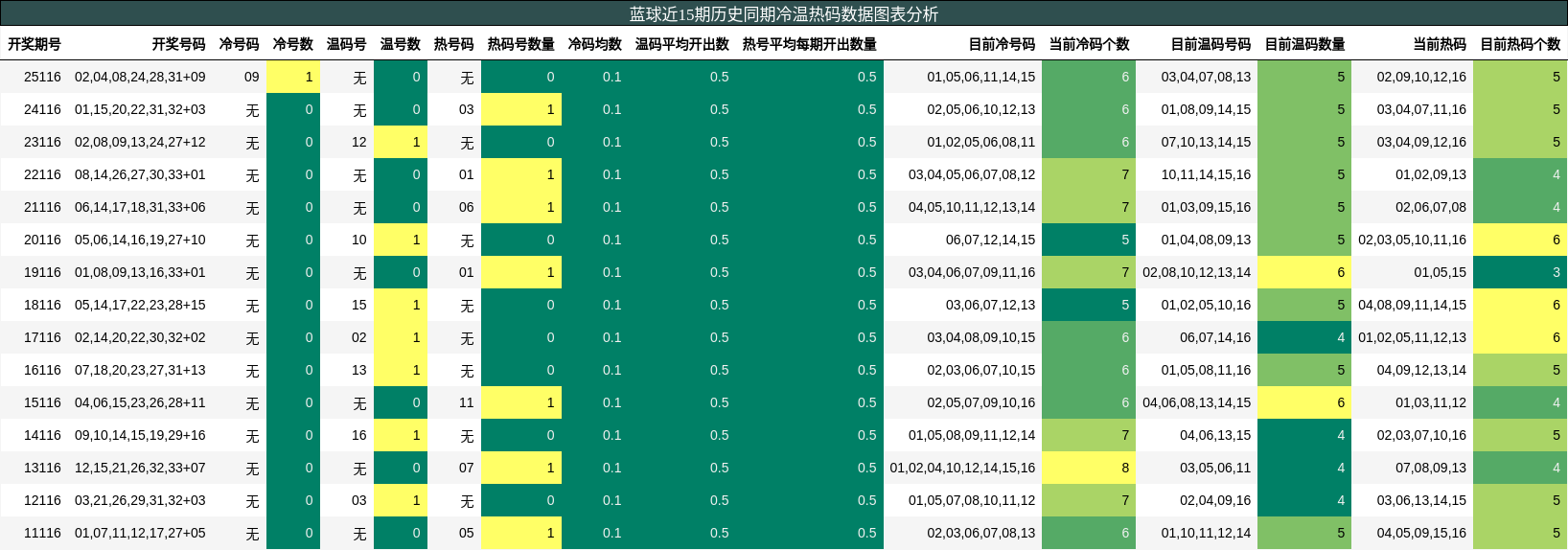Select the 目前温码数量 column header
1568x550 pixels.
tap(1304, 44)
